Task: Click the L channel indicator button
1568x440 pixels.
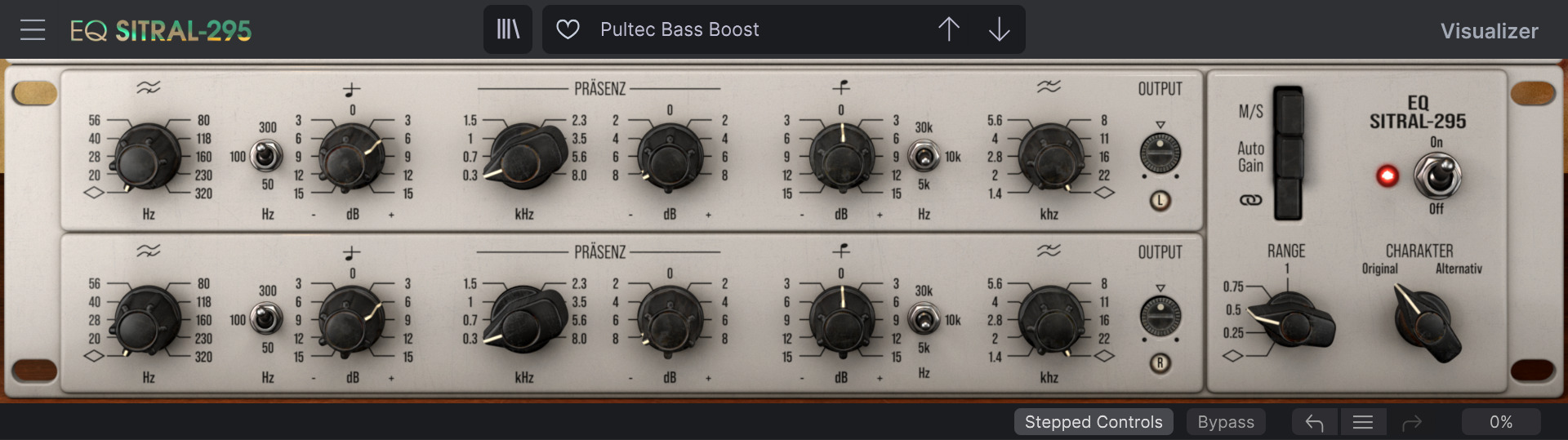Action: coord(1160,200)
